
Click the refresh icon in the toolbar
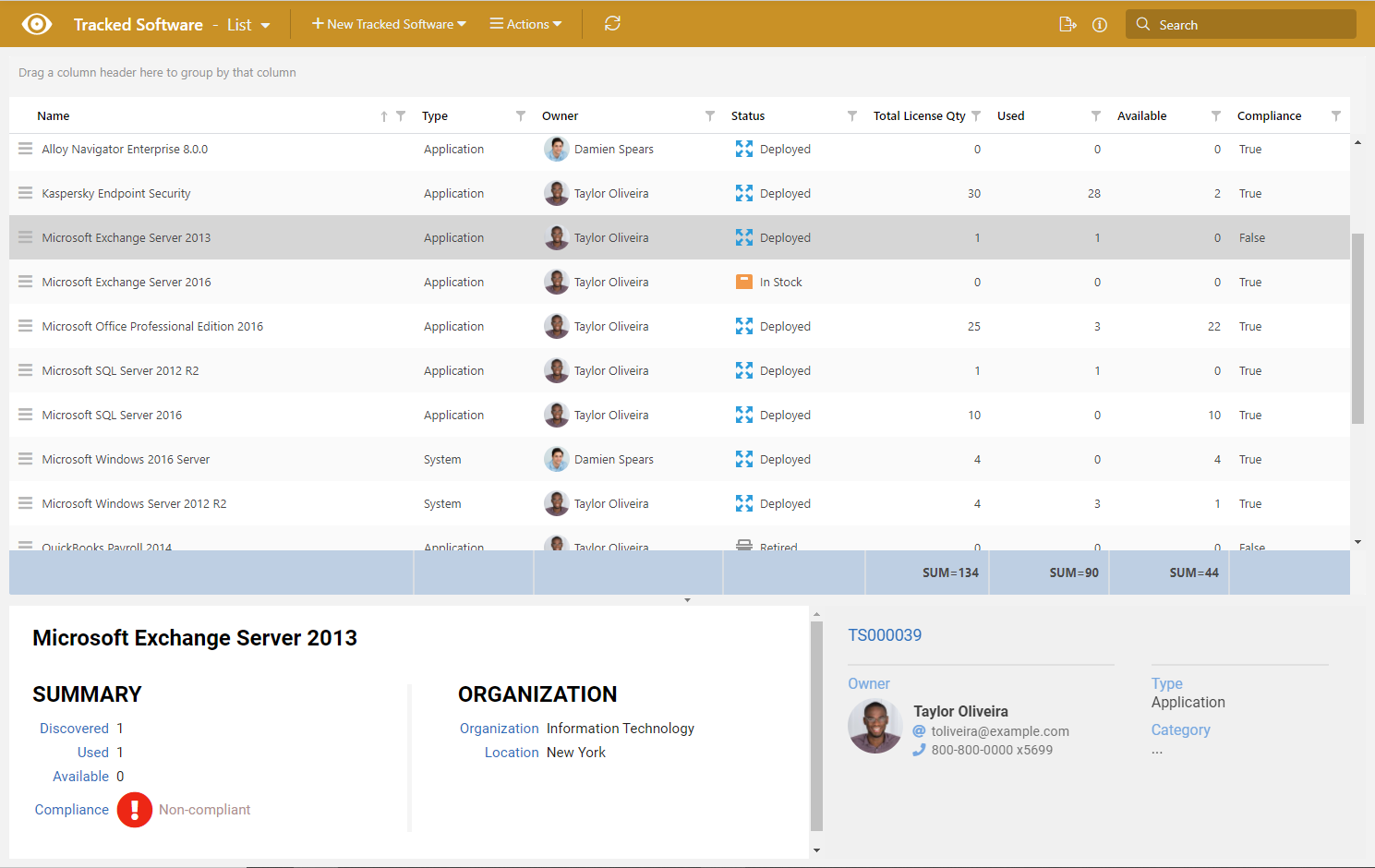612,23
